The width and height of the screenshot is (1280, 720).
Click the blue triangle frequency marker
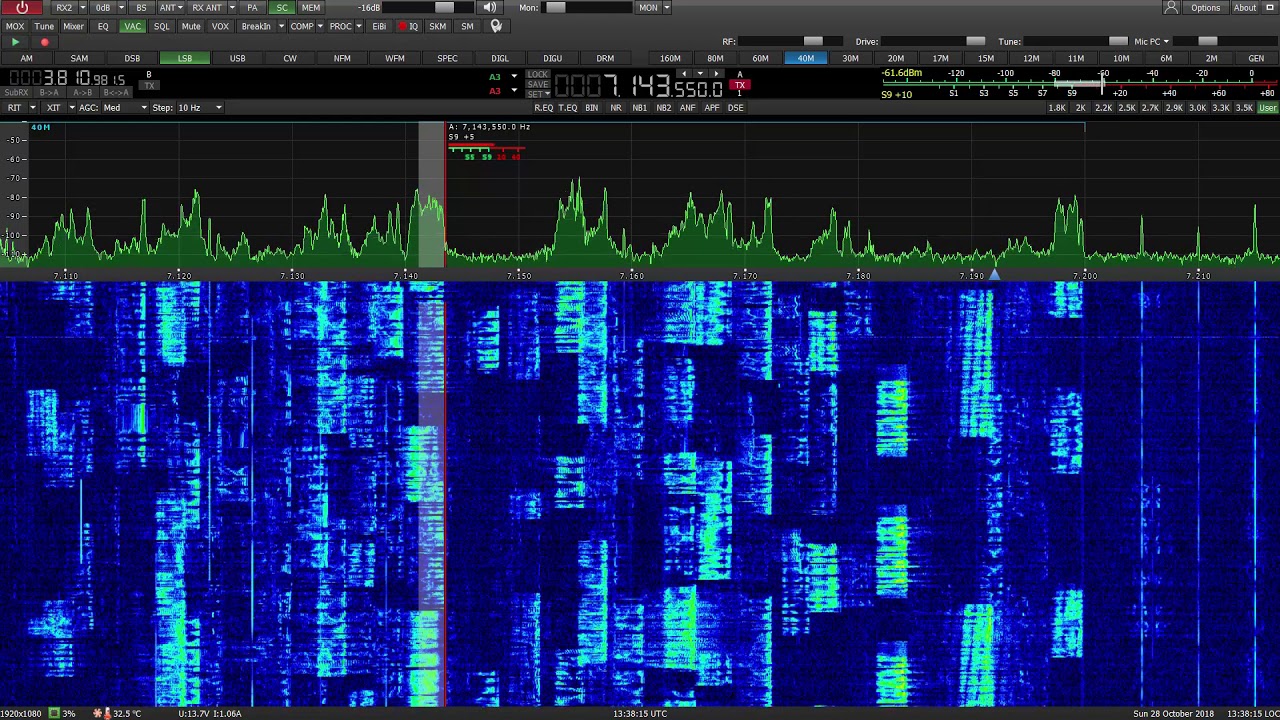tap(994, 274)
